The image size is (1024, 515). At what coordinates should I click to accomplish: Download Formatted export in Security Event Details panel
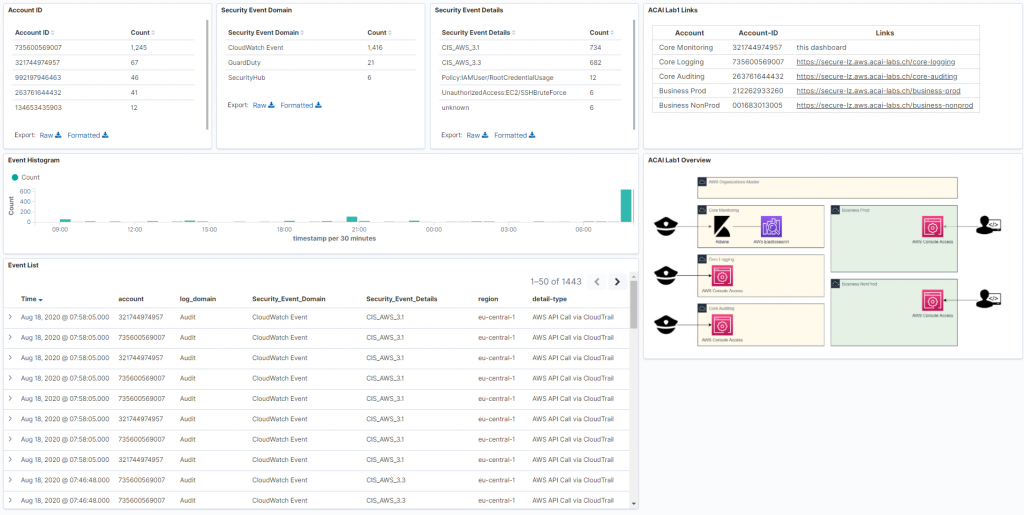[515, 135]
